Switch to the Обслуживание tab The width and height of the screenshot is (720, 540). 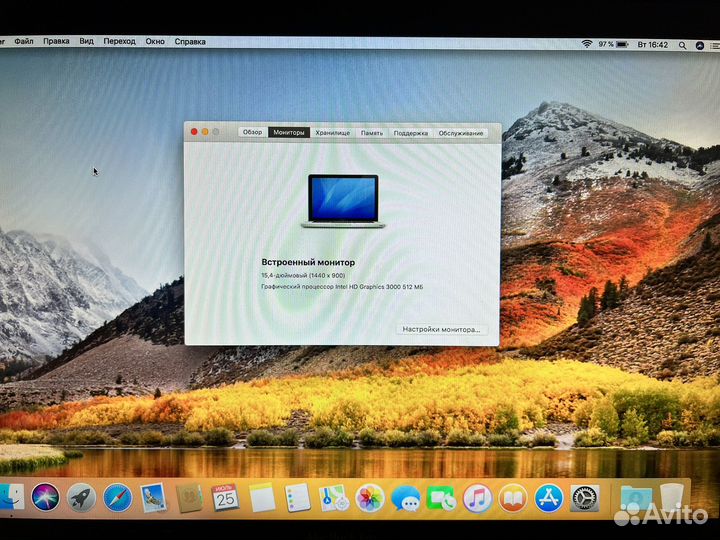pos(461,133)
